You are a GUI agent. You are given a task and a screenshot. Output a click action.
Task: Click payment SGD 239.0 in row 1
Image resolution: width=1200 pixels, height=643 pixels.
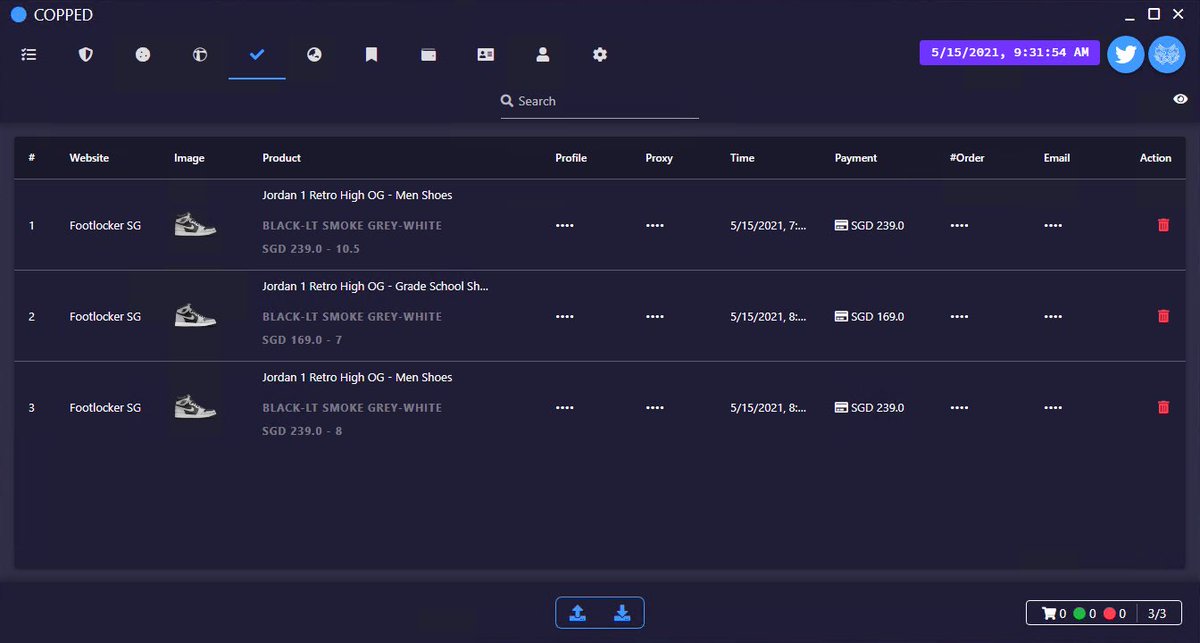(869, 225)
